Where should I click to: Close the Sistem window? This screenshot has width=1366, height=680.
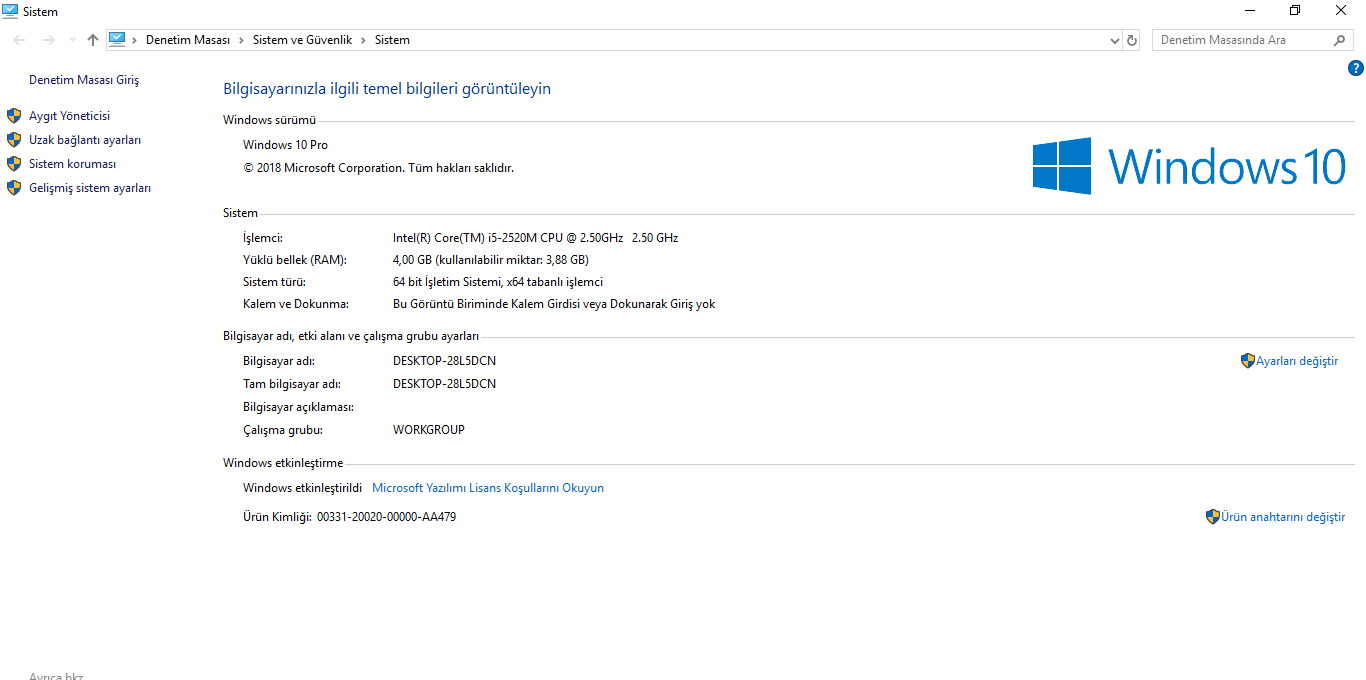pyautogui.click(x=1341, y=11)
